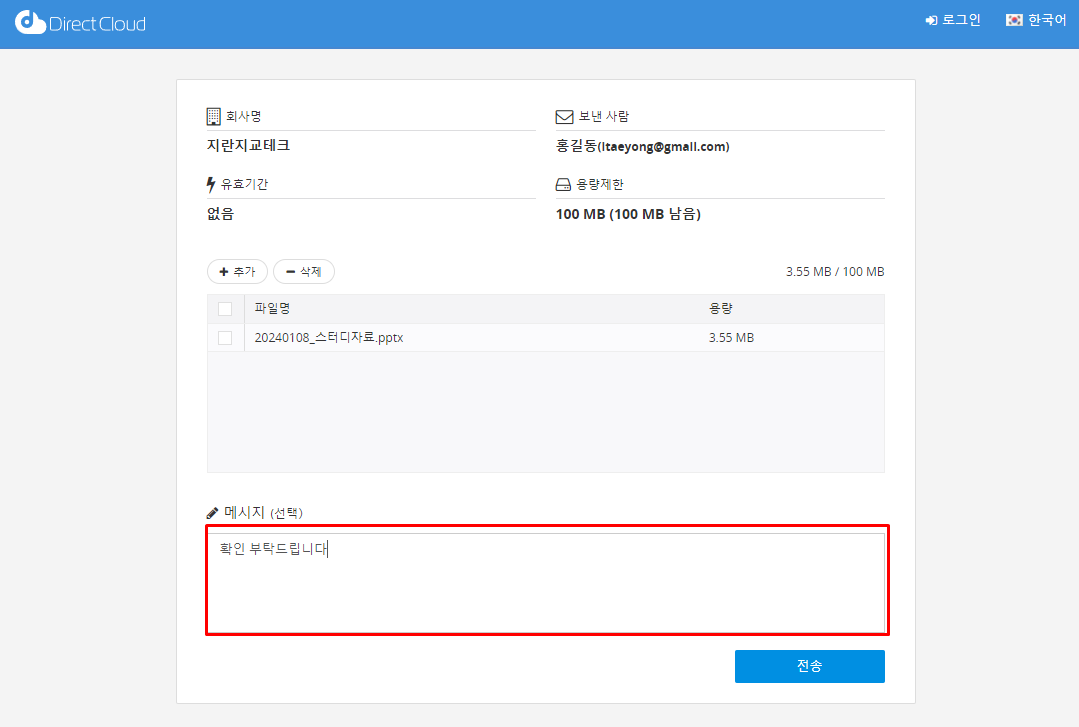This screenshot has height=727, width=1079.
Task: Click the DirectCloud logo icon
Action: (31, 22)
